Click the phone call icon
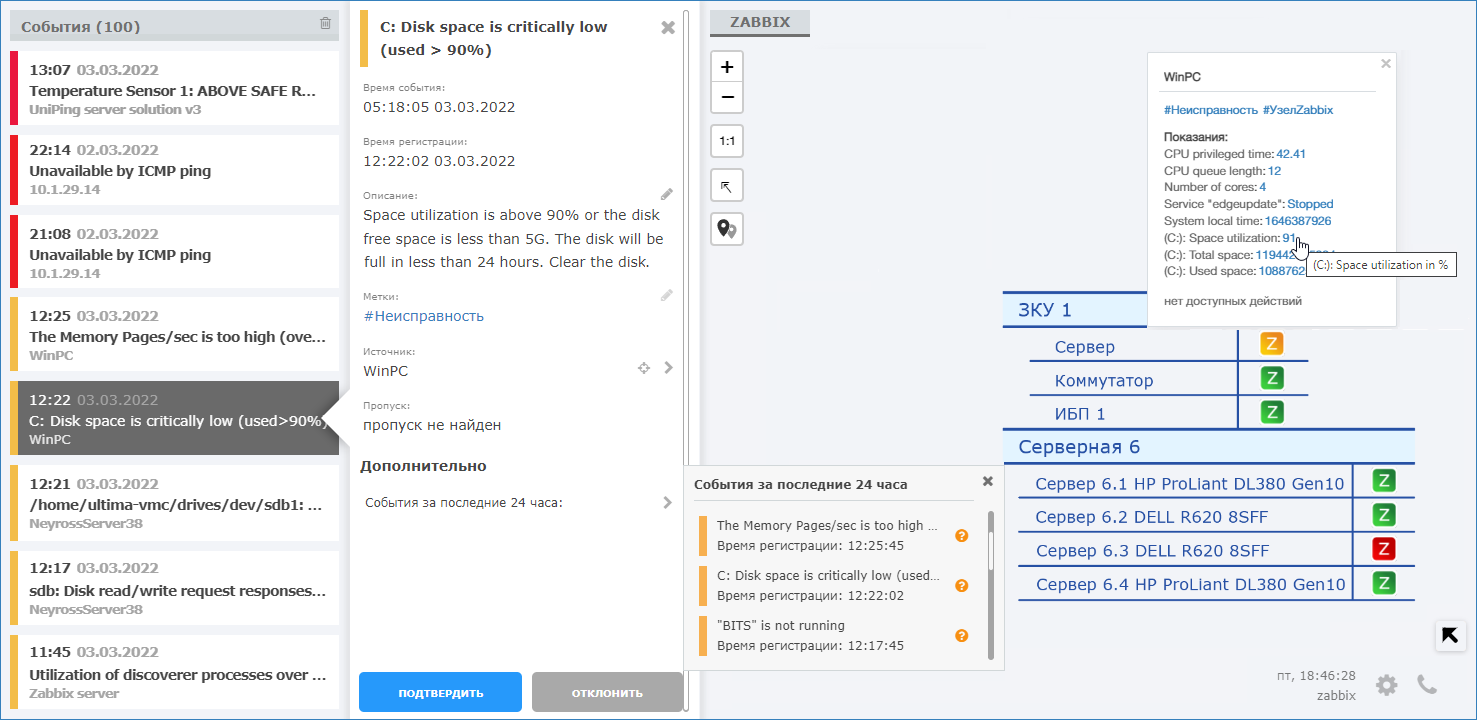The width and height of the screenshot is (1477, 720). [x=1427, y=685]
